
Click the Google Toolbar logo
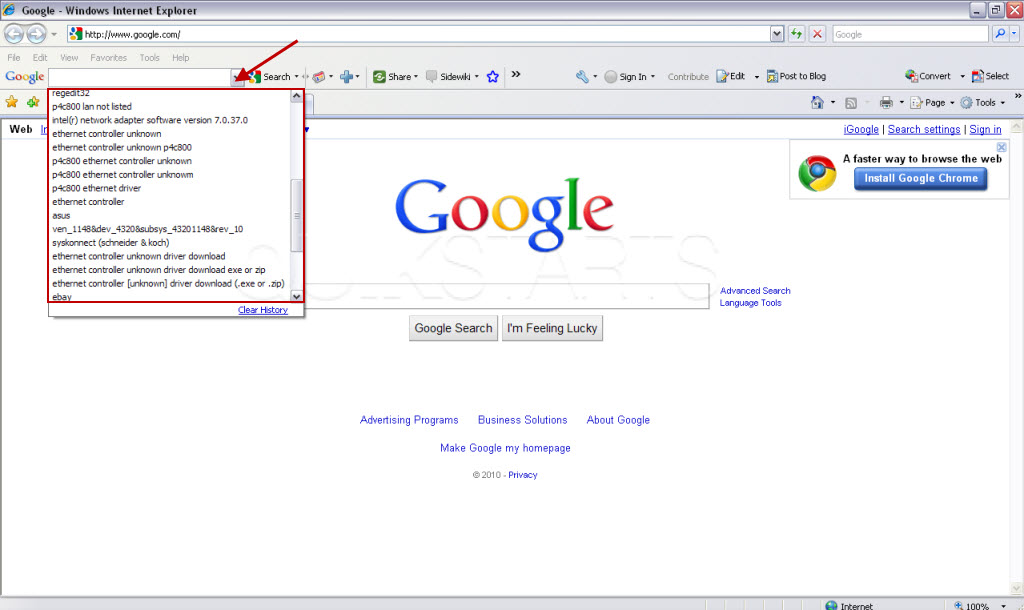click(x=25, y=76)
